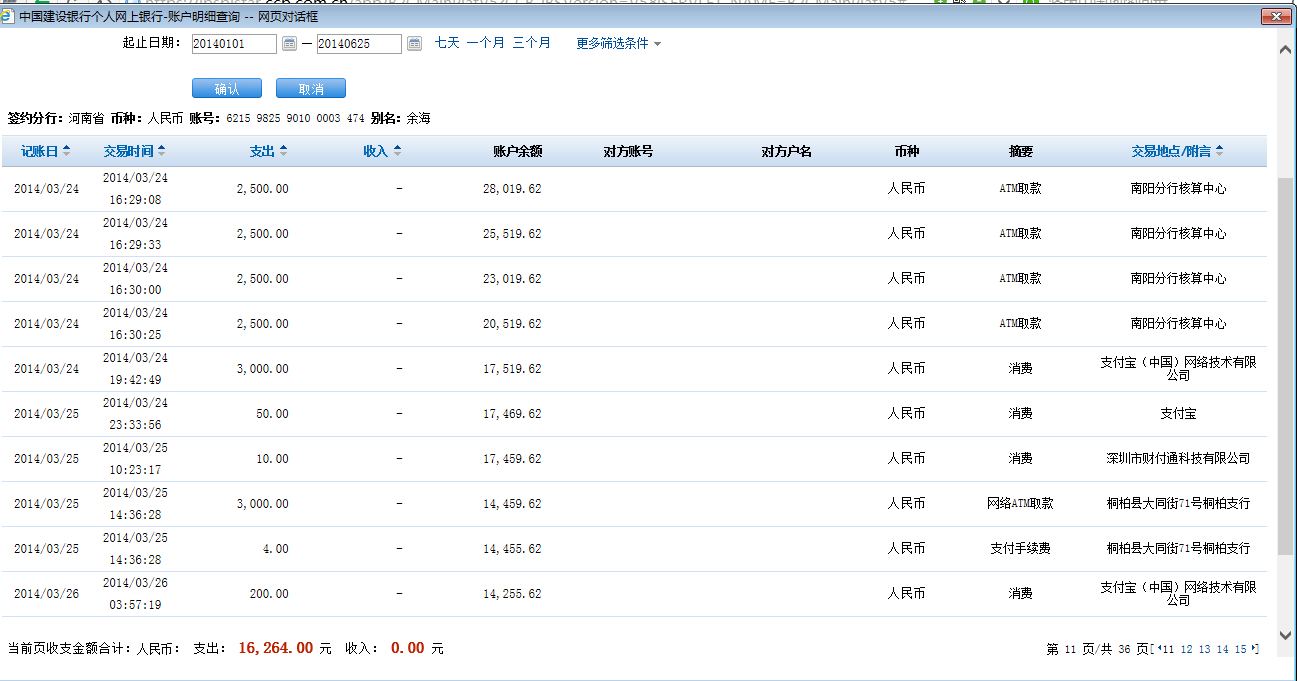Select the 三个月 quick date range
Image resolution: width=1297 pixels, height=681 pixels.
(531, 43)
